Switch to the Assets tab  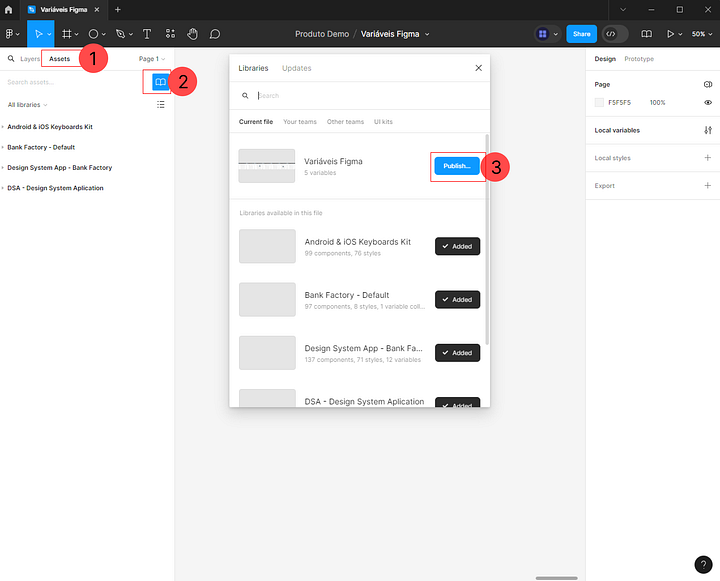click(59, 58)
